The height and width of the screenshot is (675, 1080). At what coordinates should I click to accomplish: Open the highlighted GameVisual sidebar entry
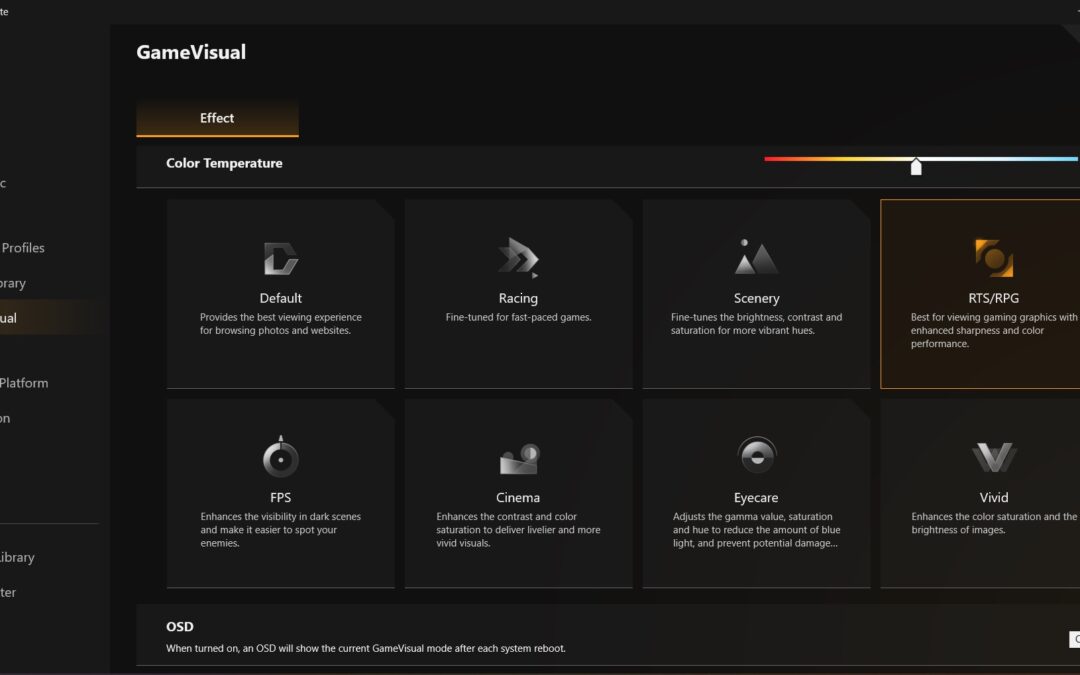coord(10,318)
